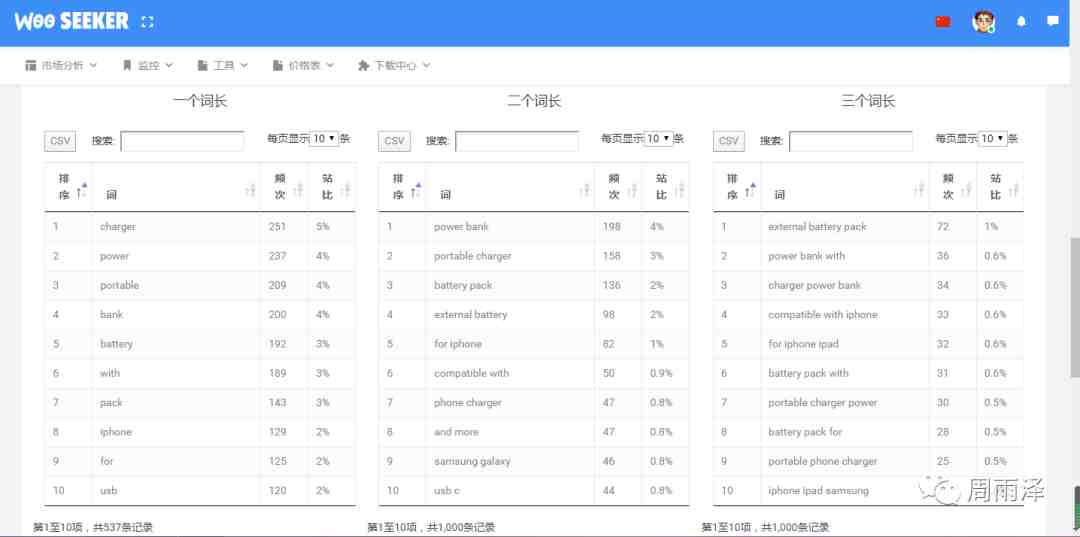1080x537 pixels.
Task: Focus the search field of 二个词长 table
Action: [x=517, y=141]
